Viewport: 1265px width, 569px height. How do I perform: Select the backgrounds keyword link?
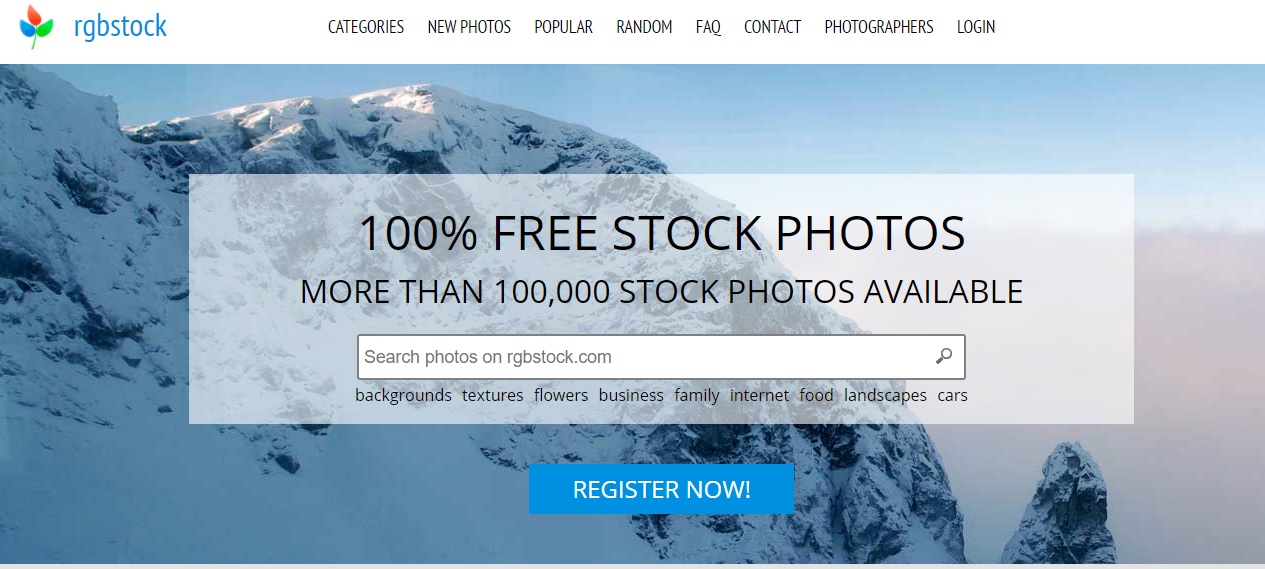click(x=403, y=395)
